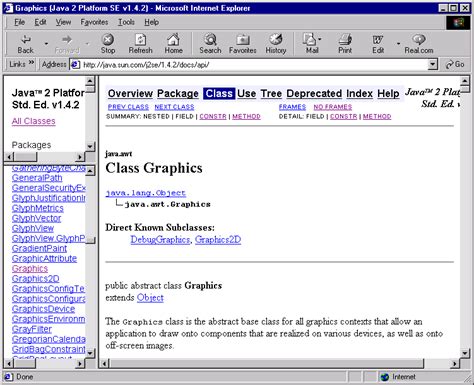Open the DebugGraphics subclass link

(160, 240)
